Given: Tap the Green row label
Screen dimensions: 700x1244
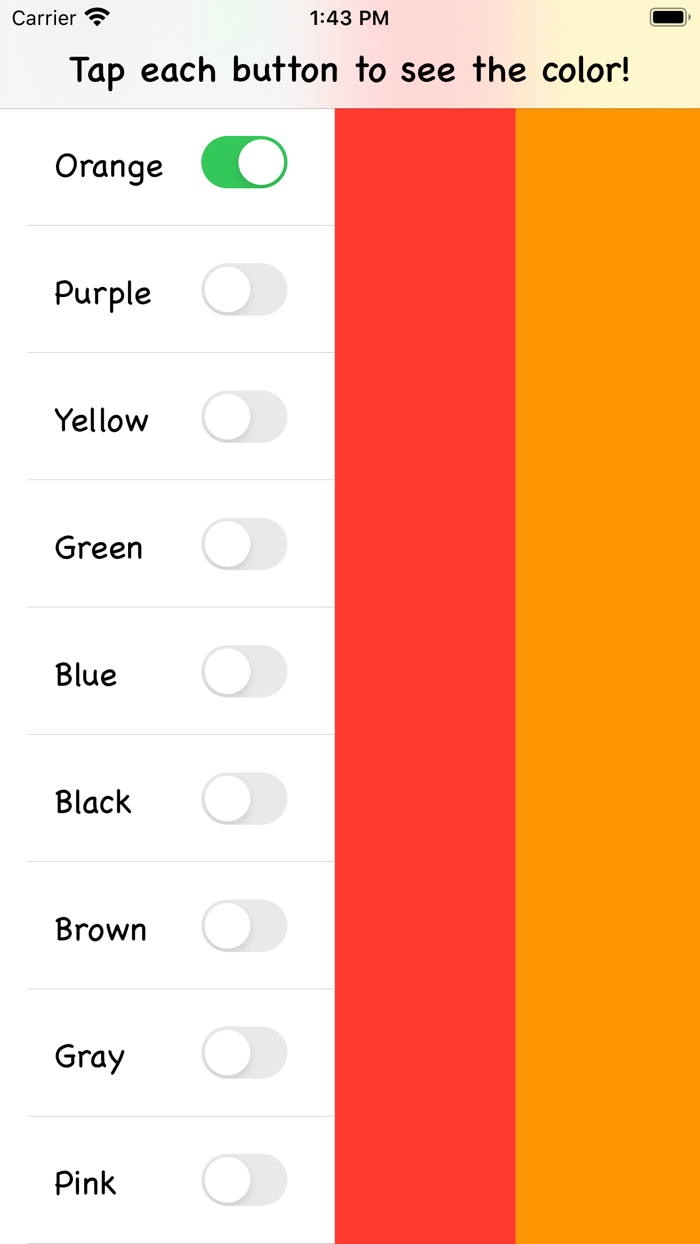Looking at the screenshot, I should click(x=98, y=548).
